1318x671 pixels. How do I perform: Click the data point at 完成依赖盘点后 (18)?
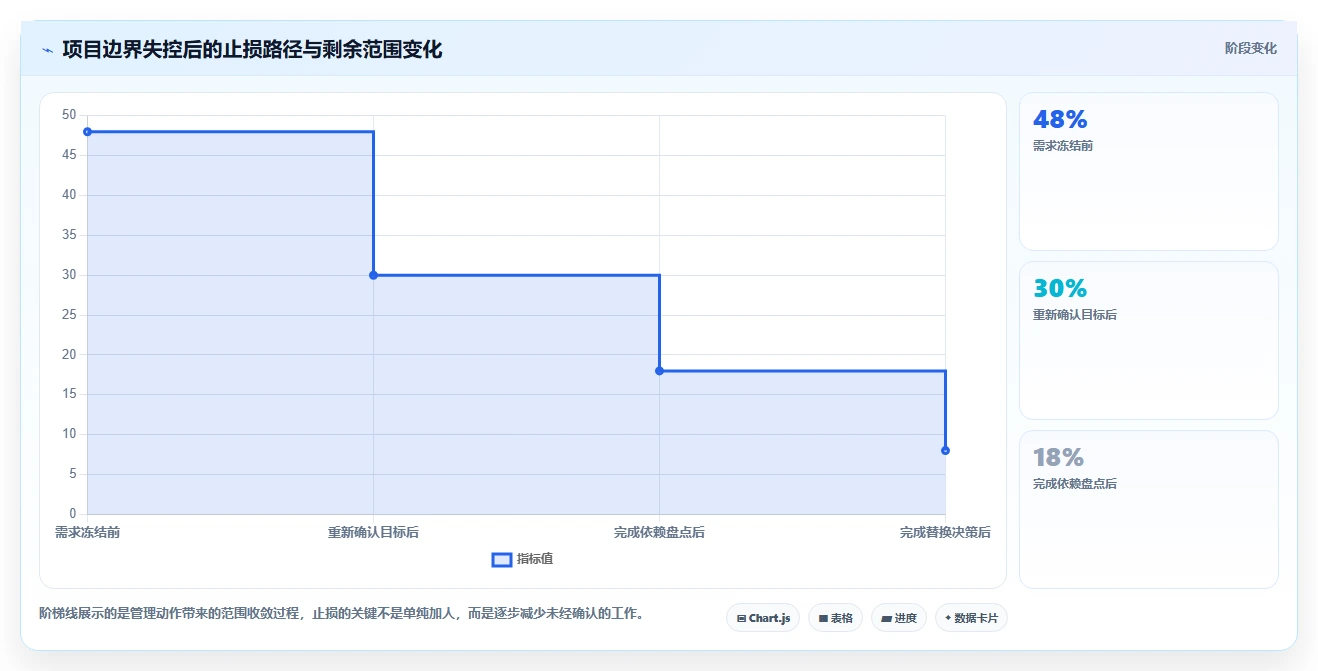659,371
